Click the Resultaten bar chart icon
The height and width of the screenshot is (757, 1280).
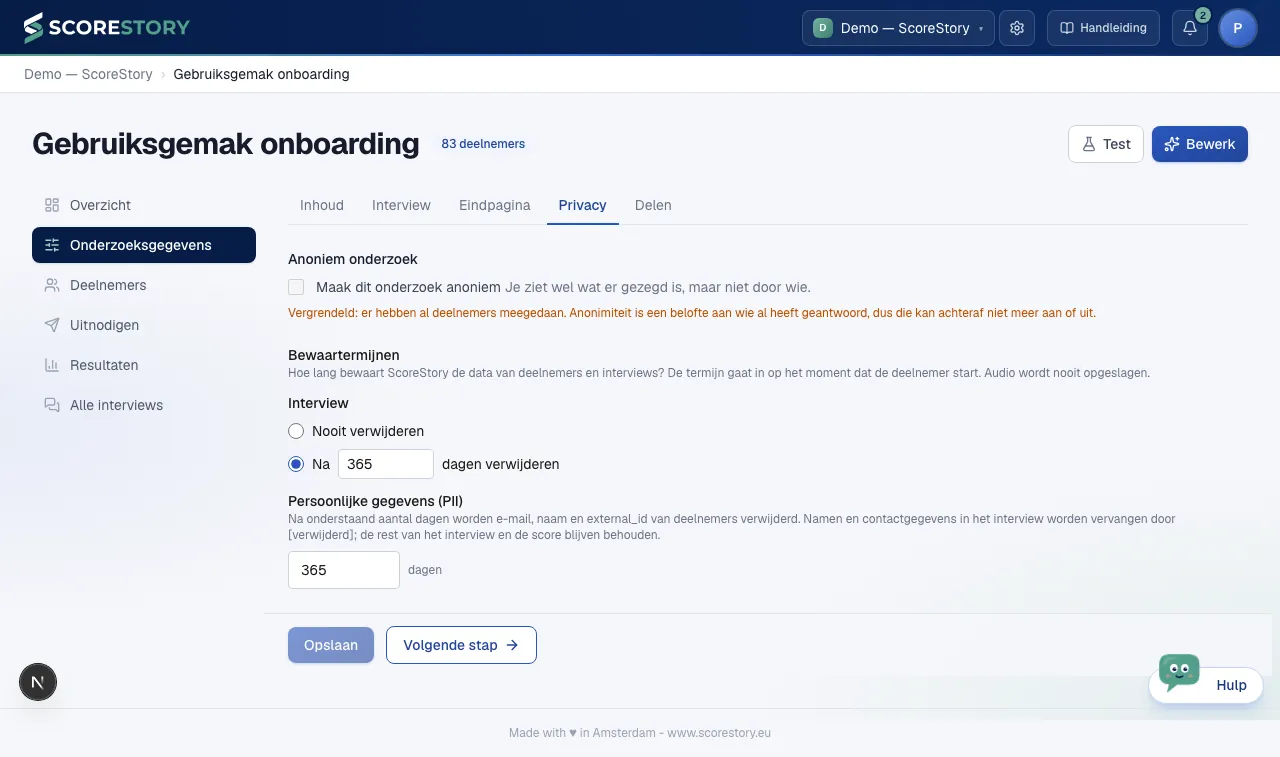pyautogui.click(x=52, y=365)
